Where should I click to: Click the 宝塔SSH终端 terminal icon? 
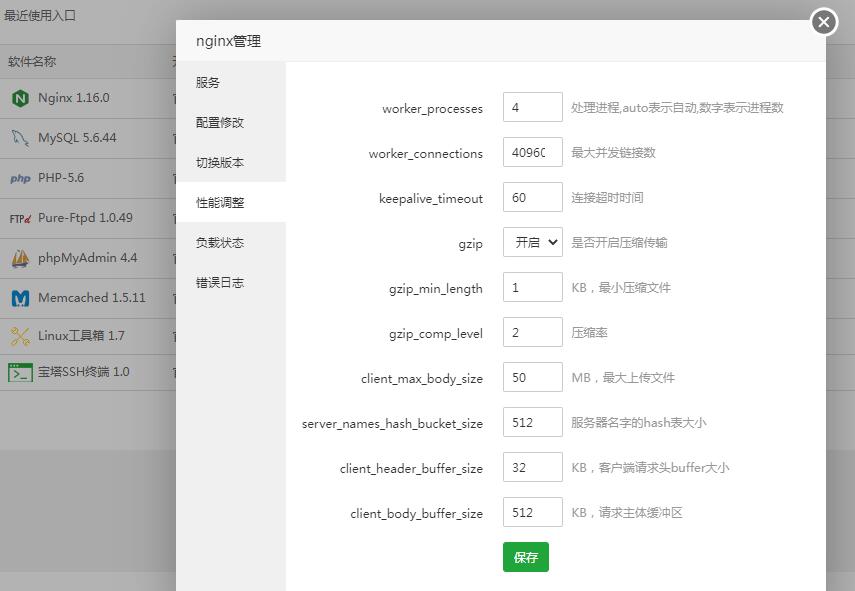20,372
